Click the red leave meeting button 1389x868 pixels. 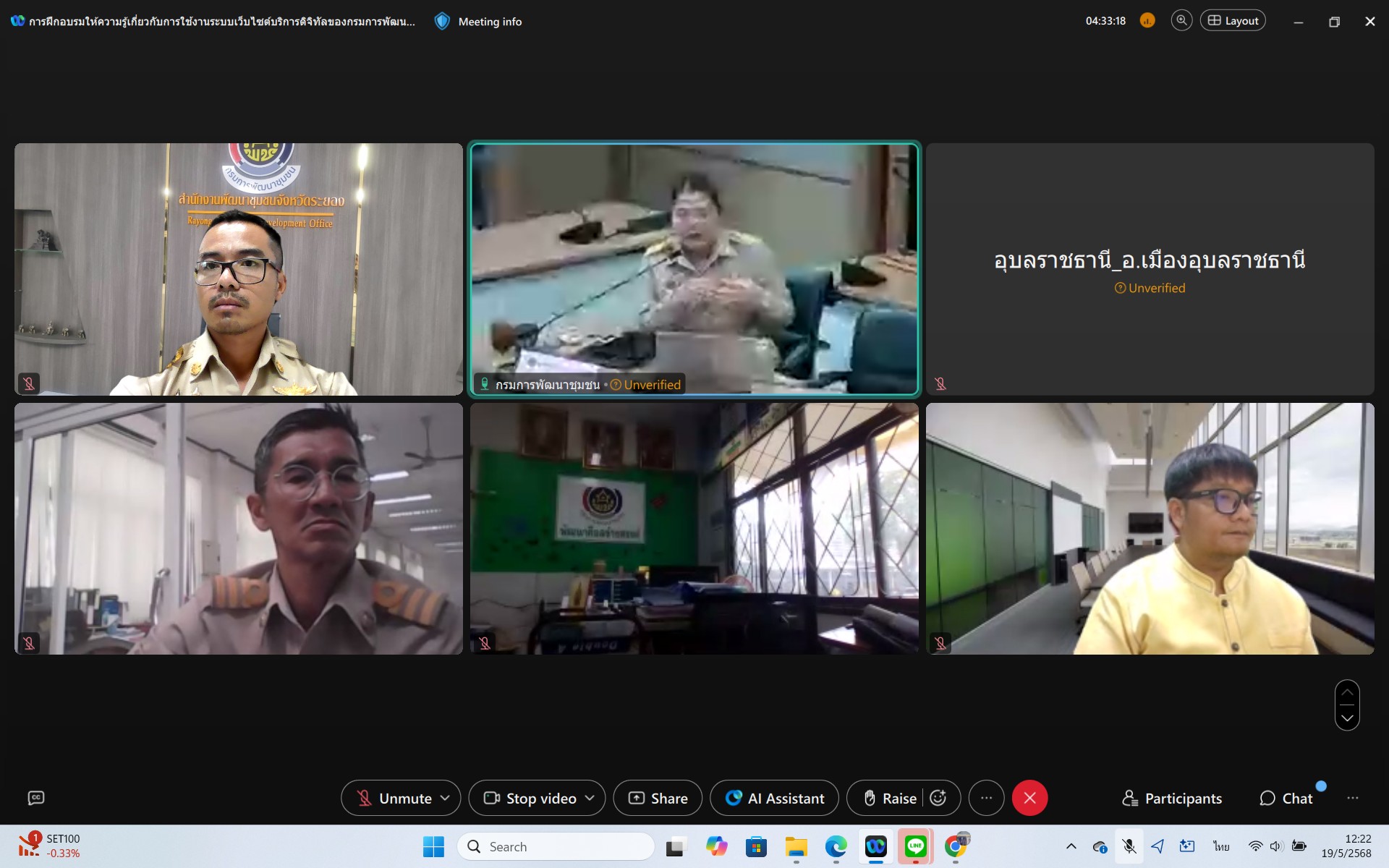coord(1029,798)
